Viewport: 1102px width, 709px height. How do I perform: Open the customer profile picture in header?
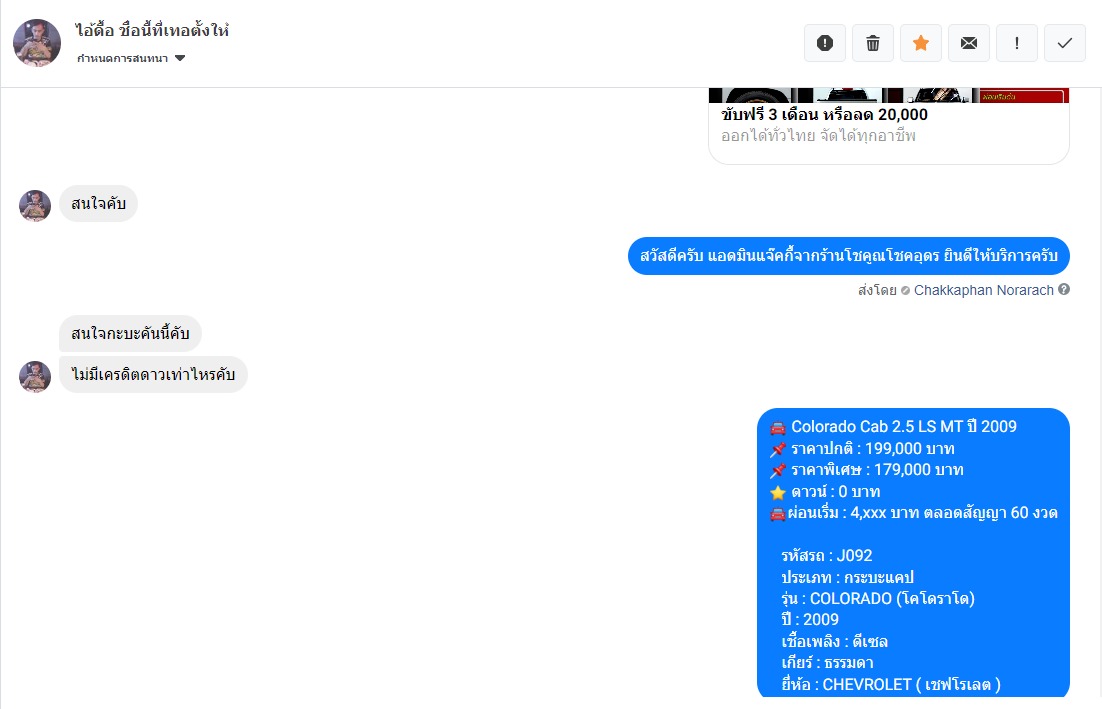click(x=37, y=43)
